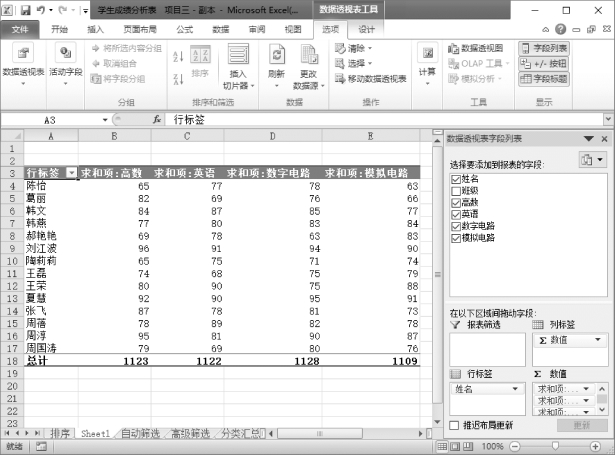Sort descending with the Z-A icon
This screenshot has width=615, height=455.
[178, 79]
